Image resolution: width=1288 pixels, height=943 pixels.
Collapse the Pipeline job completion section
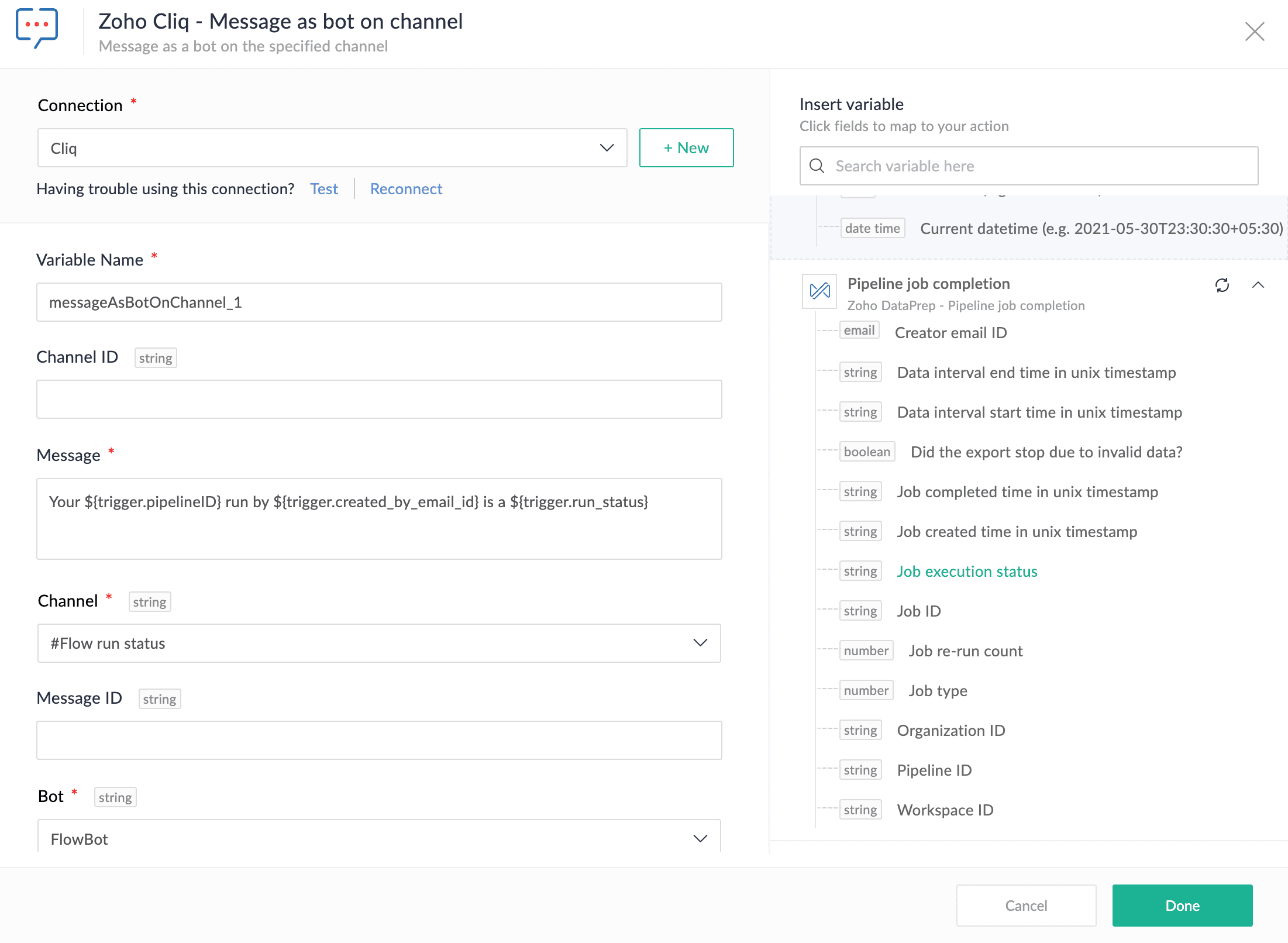1258,285
